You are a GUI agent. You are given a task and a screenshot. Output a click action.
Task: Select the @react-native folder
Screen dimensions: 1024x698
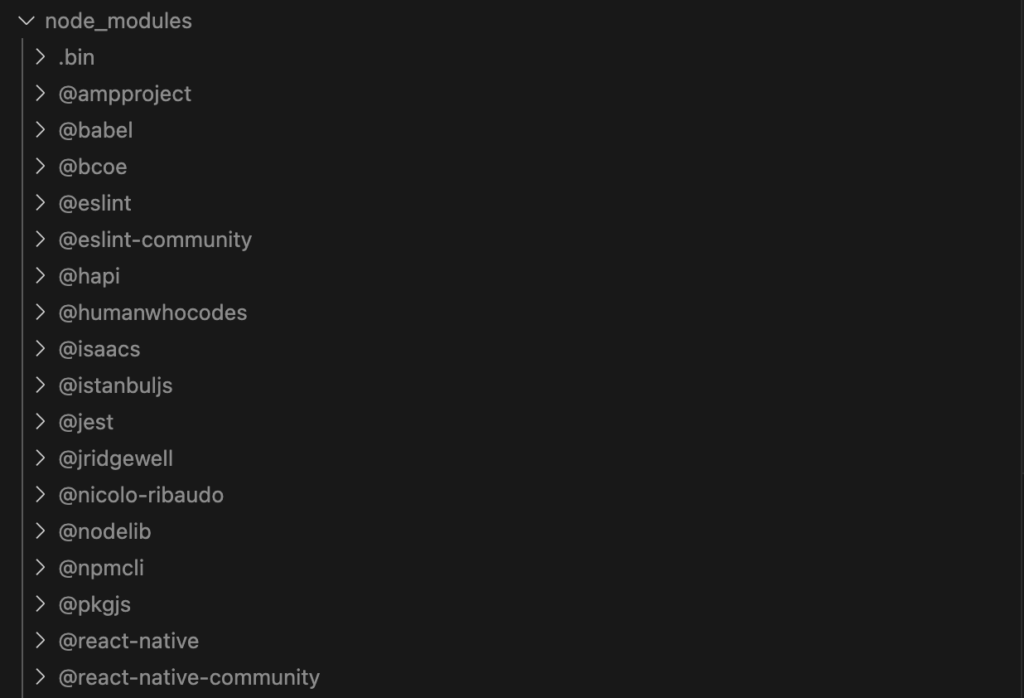point(129,641)
